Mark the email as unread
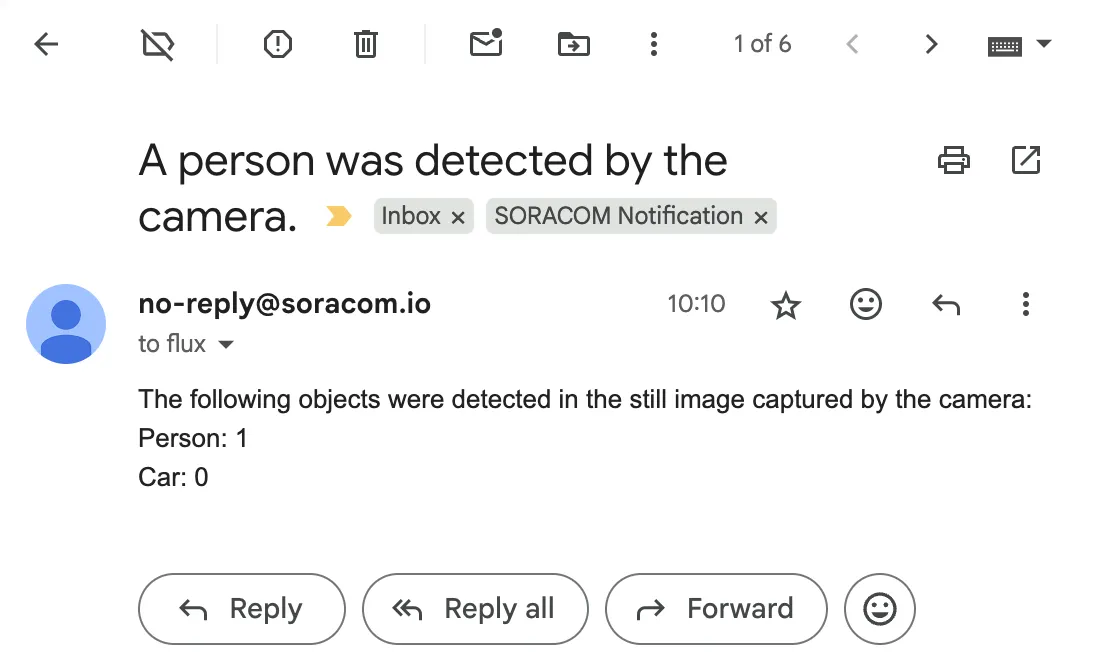Screen dimensions: 1094x672 (x=486, y=43)
